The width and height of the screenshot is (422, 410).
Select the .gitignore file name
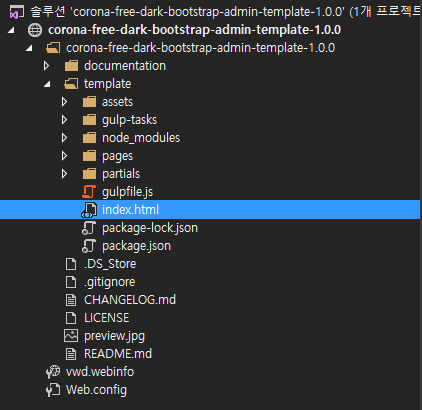[x=110, y=282]
